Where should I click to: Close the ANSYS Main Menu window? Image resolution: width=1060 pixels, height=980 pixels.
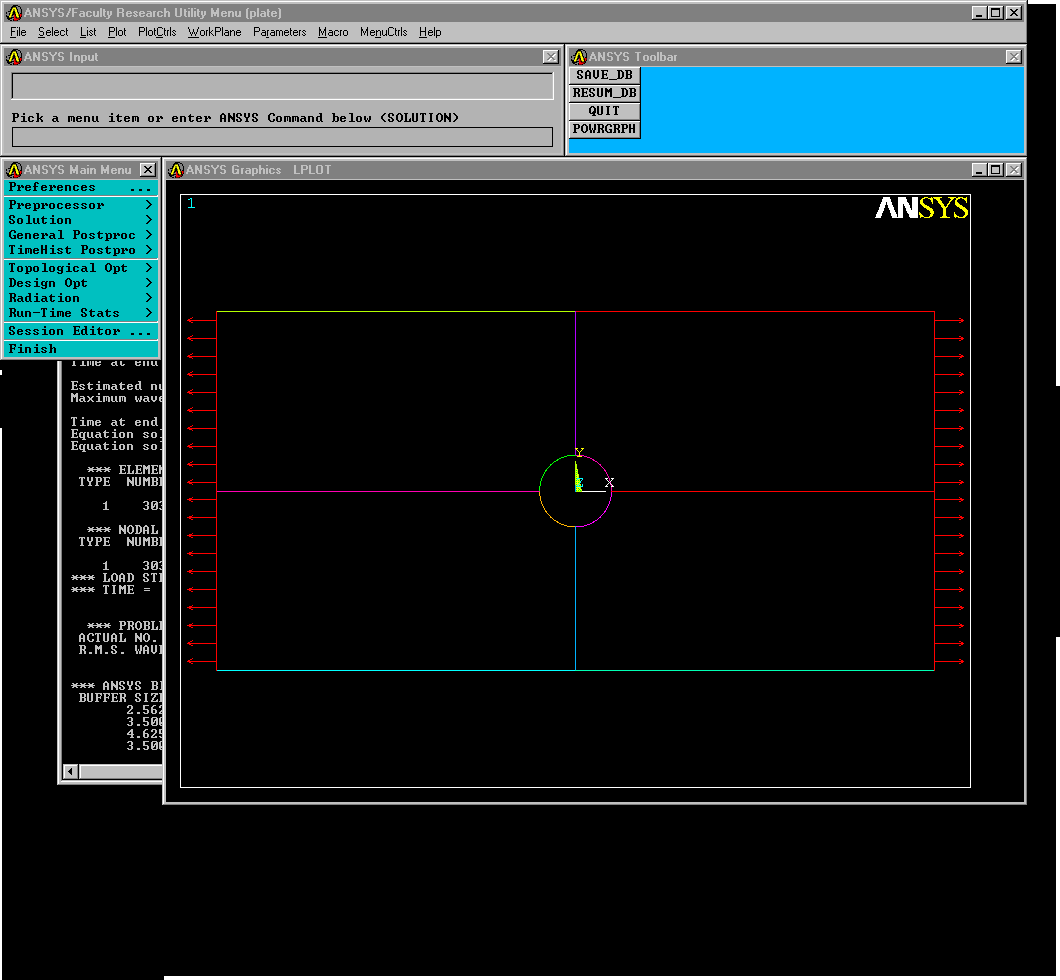(147, 170)
